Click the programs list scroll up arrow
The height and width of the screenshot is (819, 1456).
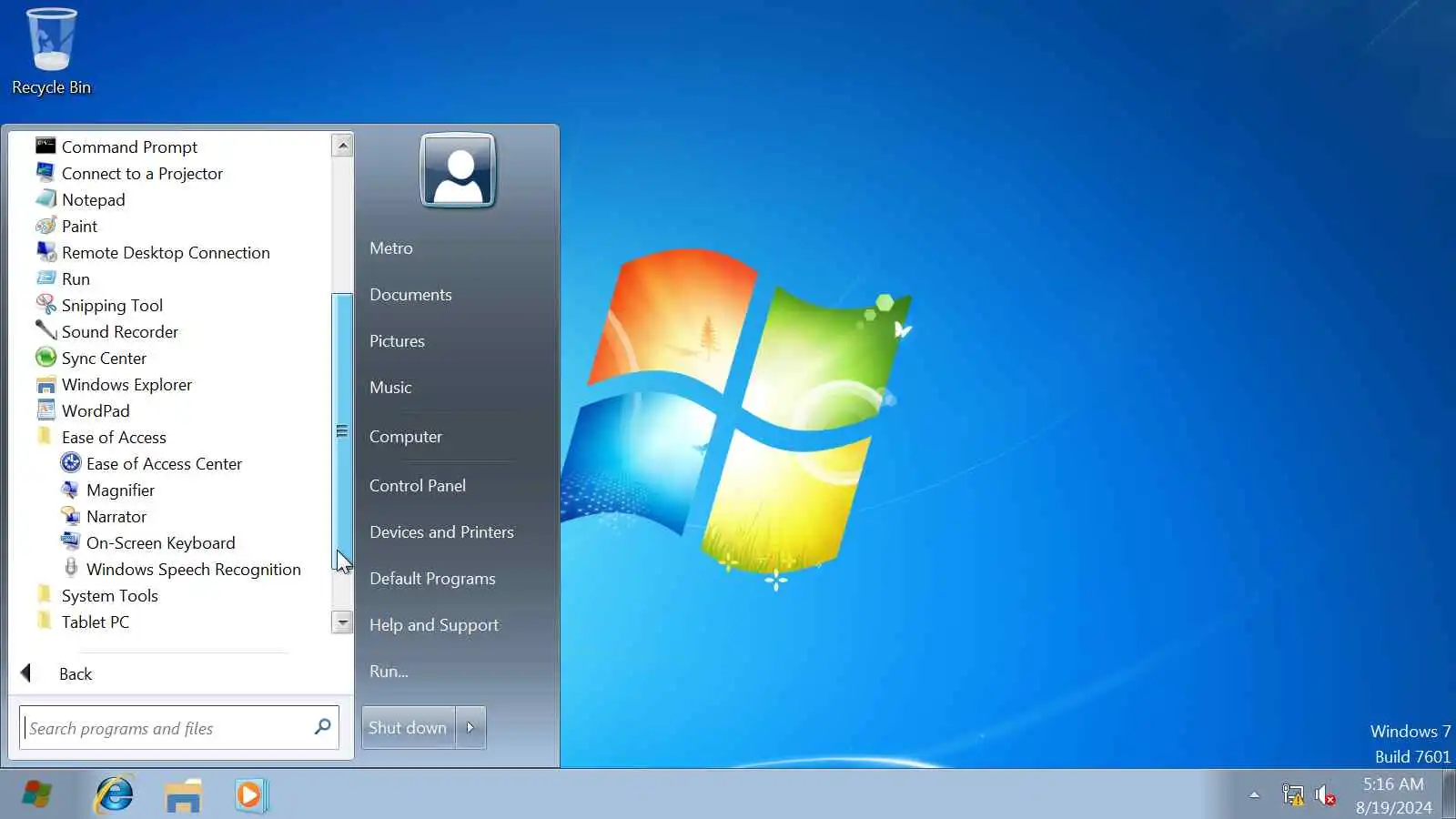[342, 145]
